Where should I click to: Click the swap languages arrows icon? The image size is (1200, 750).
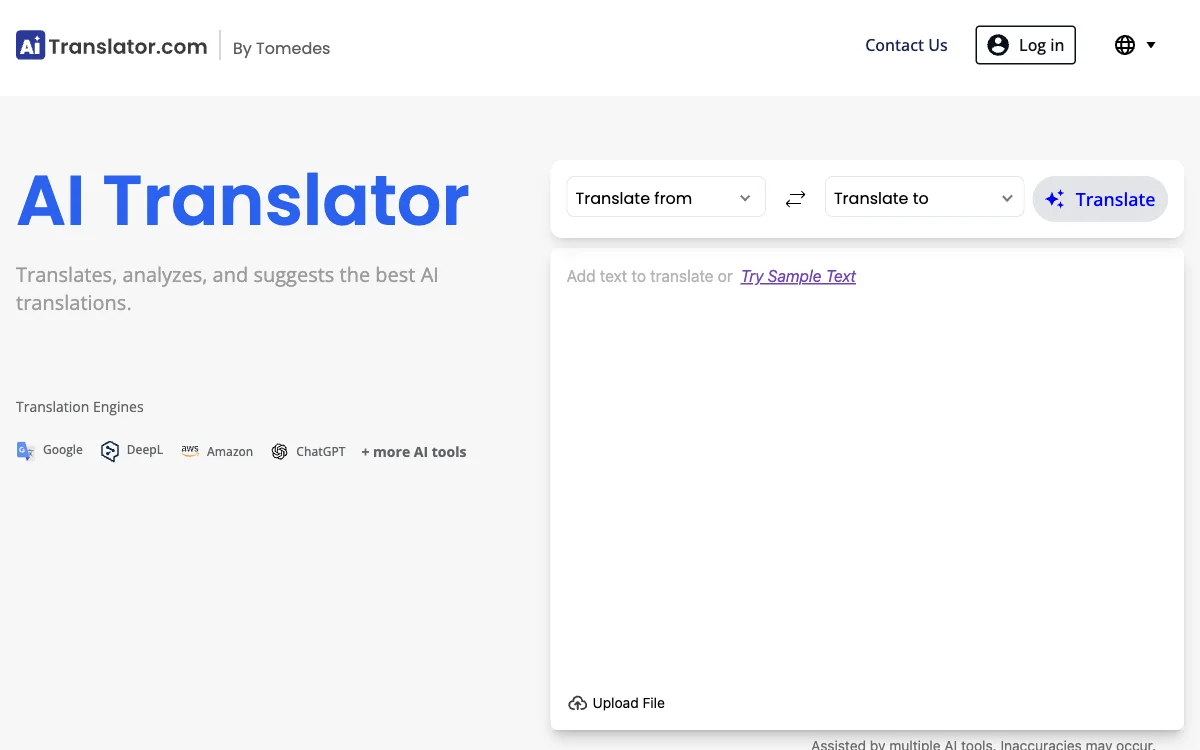[795, 198]
